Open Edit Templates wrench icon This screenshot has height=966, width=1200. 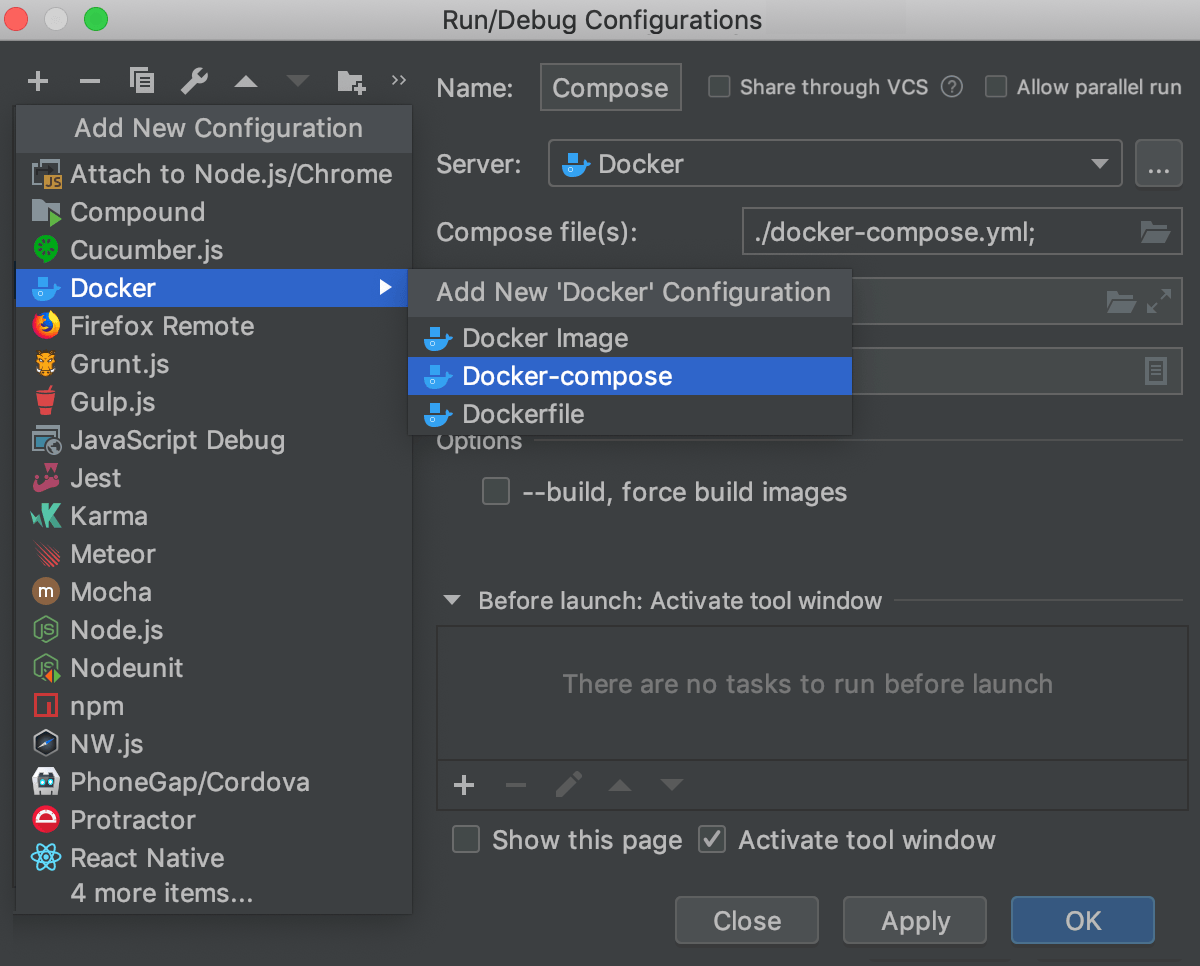coord(194,81)
